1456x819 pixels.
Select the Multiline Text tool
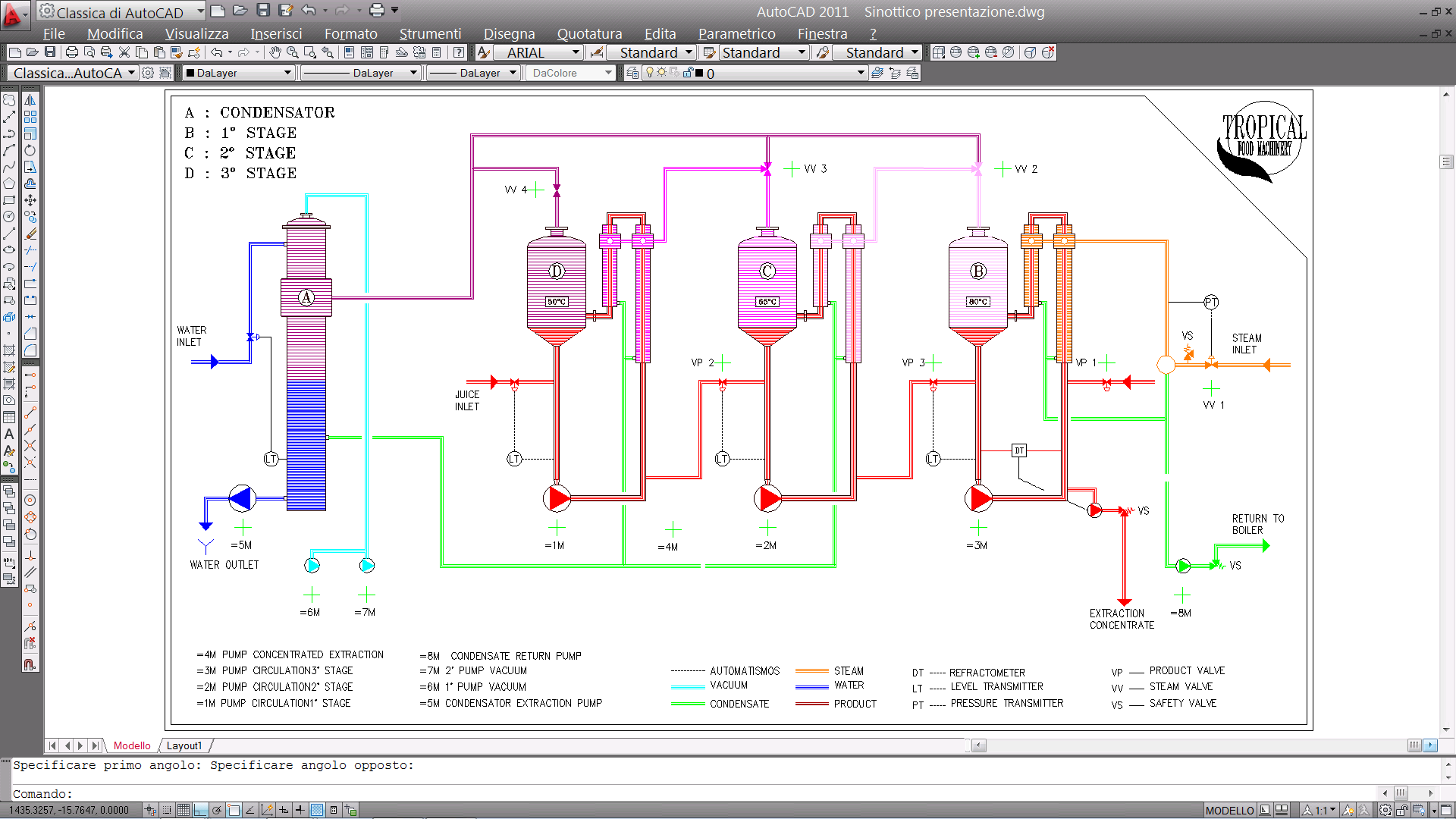[x=9, y=435]
